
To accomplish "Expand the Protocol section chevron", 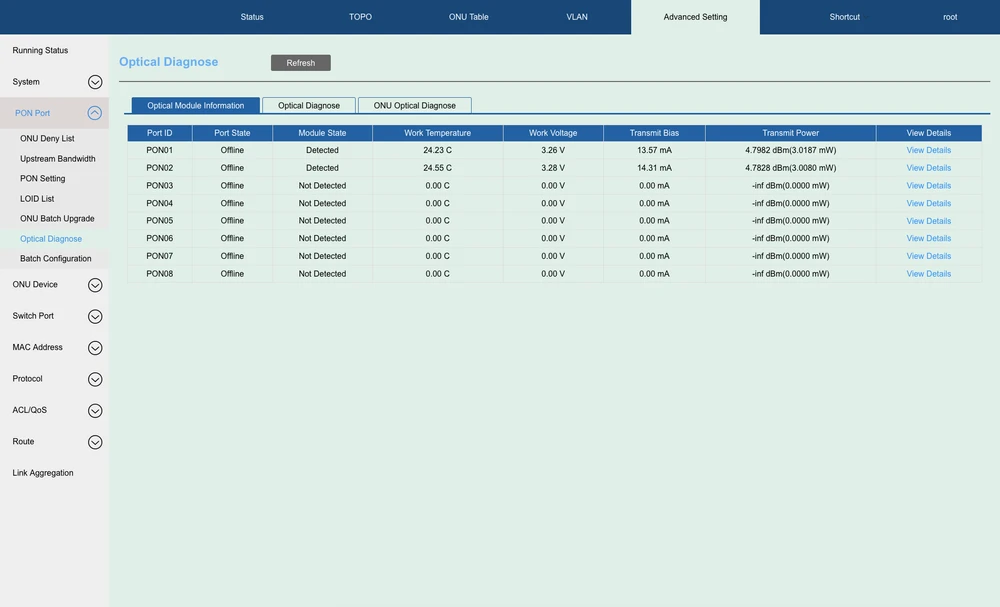I will 95,379.
